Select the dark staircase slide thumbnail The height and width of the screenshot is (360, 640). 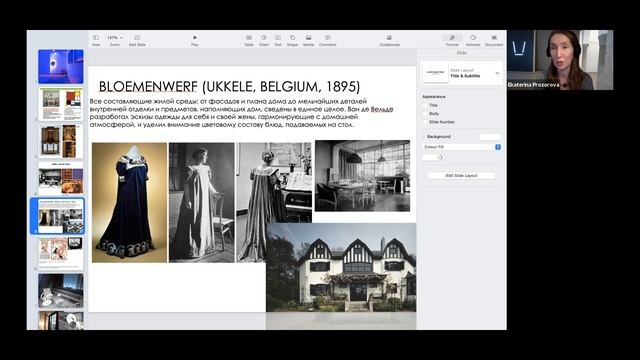pyautogui.click(x=61, y=291)
